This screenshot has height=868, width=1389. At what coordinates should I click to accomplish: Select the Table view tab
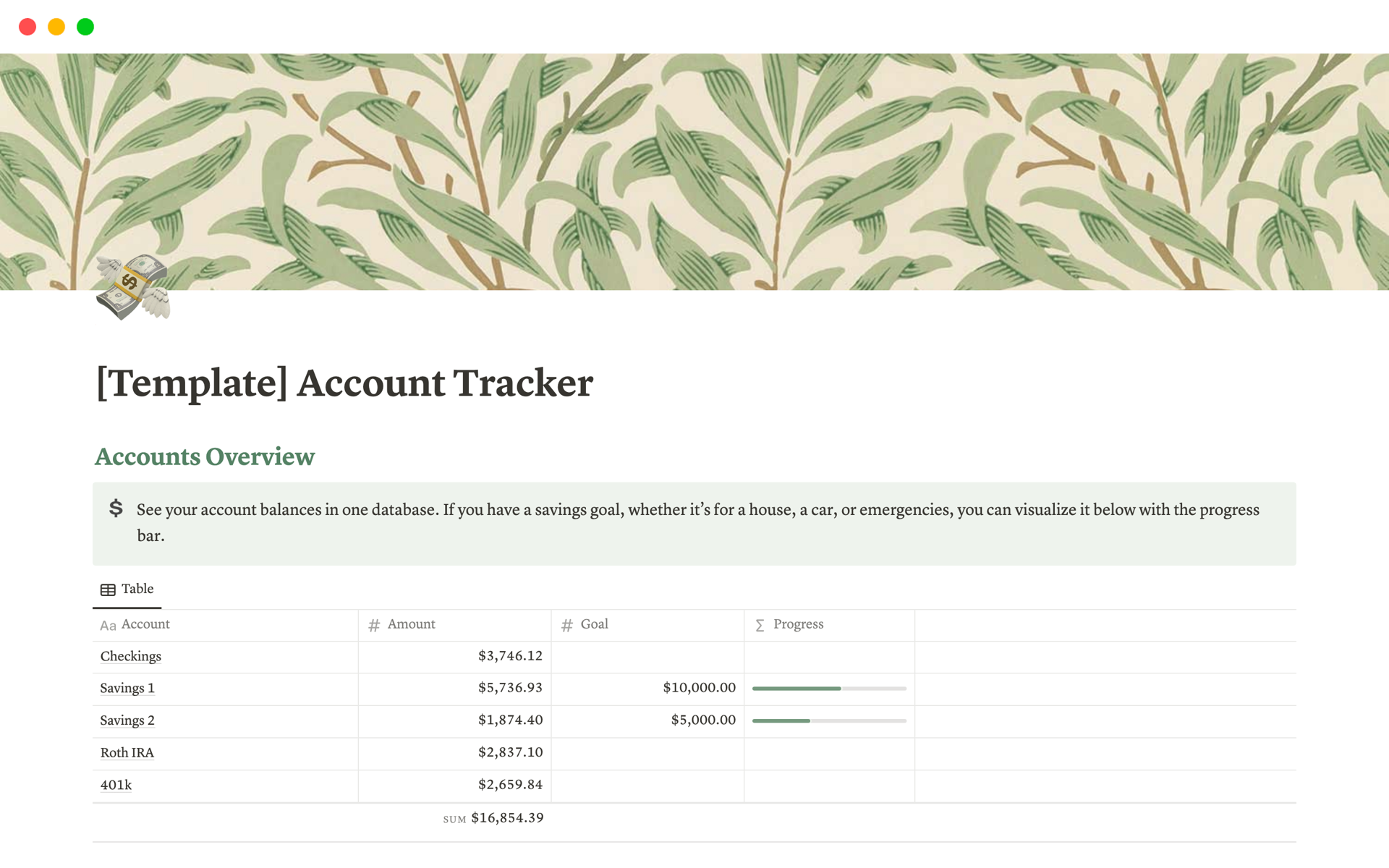click(127, 590)
